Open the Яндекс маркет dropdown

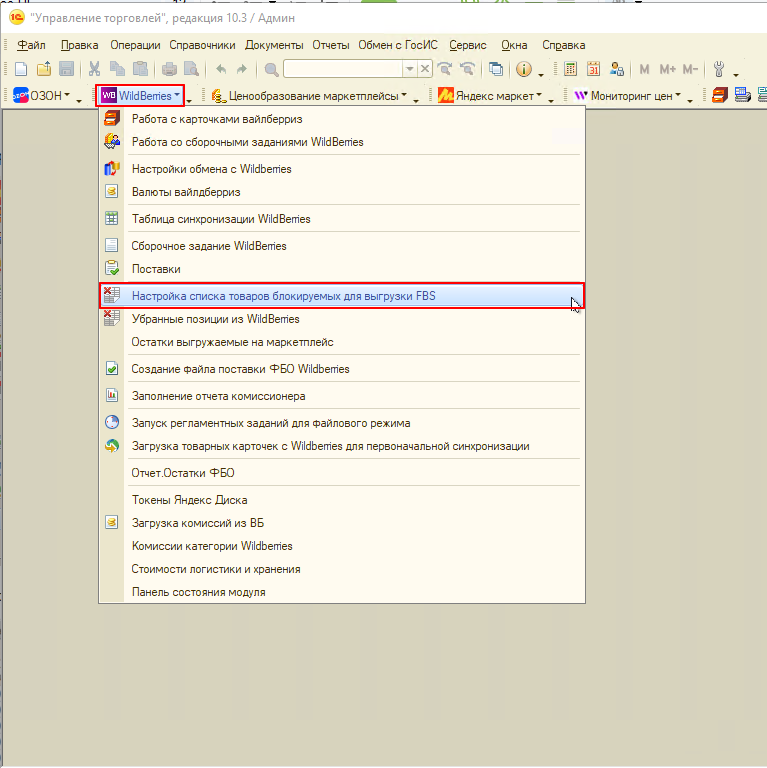click(x=490, y=96)
